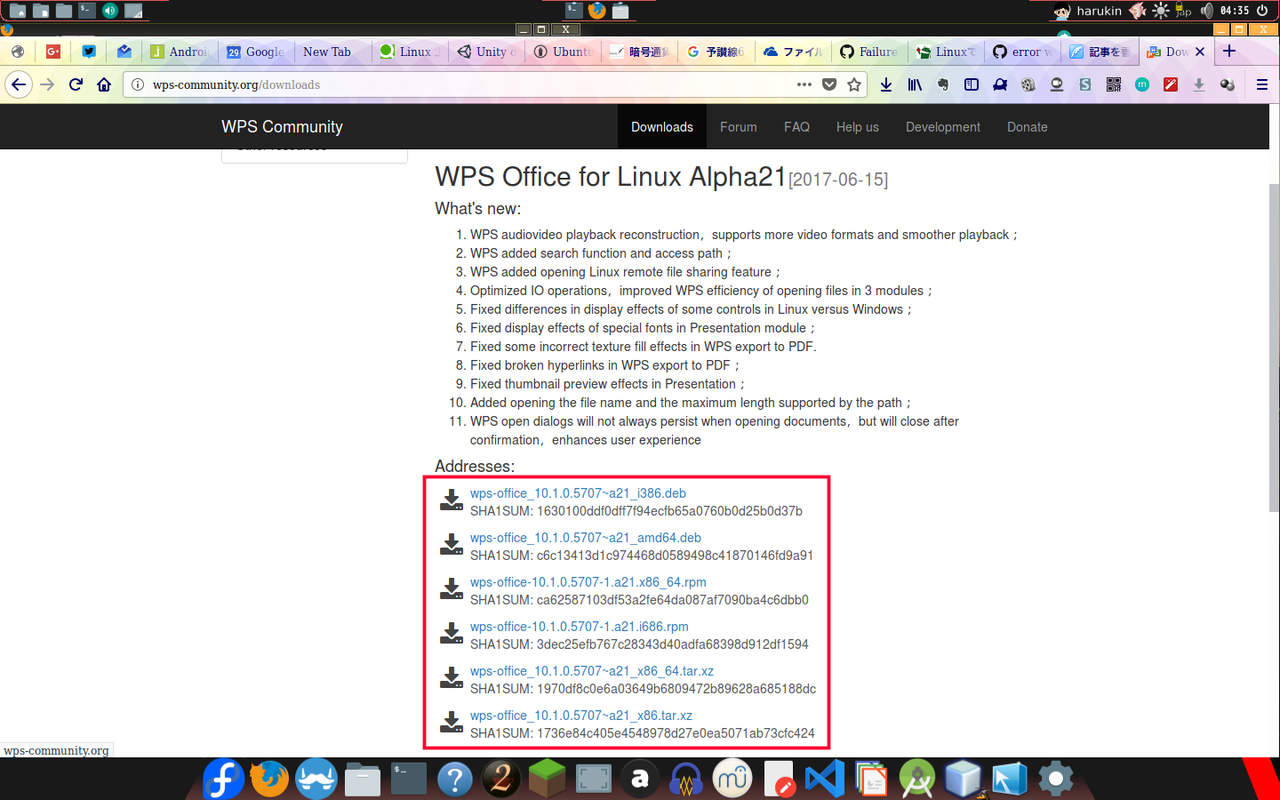Open the Forum page in site navbar

738,127
